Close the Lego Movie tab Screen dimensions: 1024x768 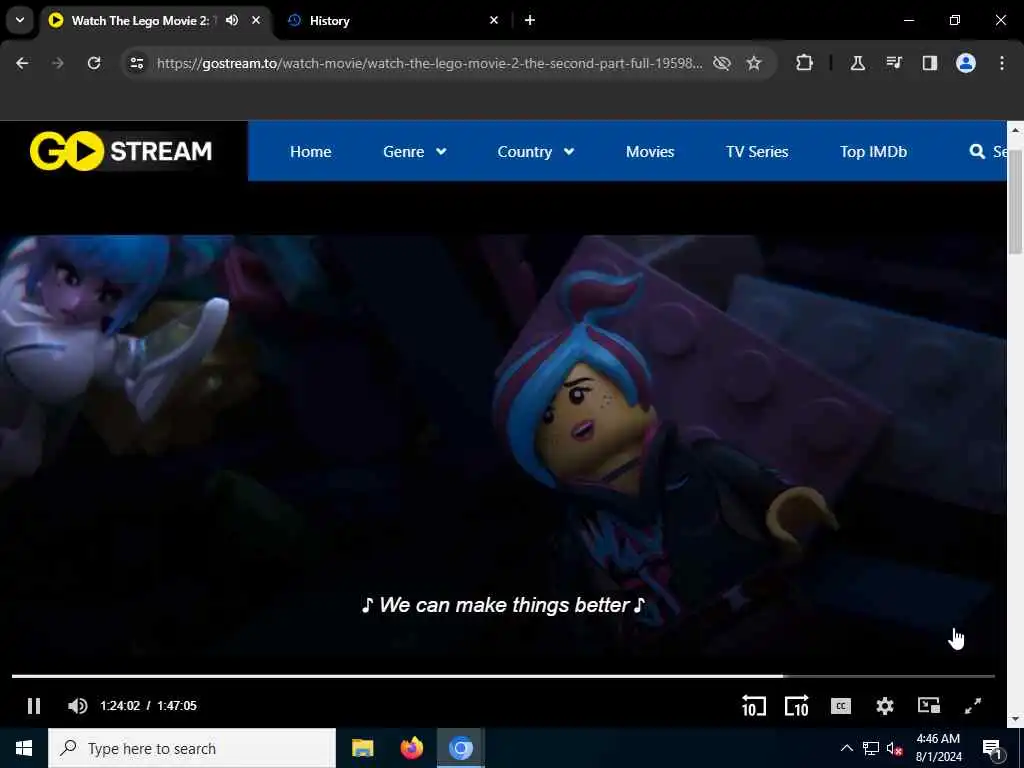256,20
